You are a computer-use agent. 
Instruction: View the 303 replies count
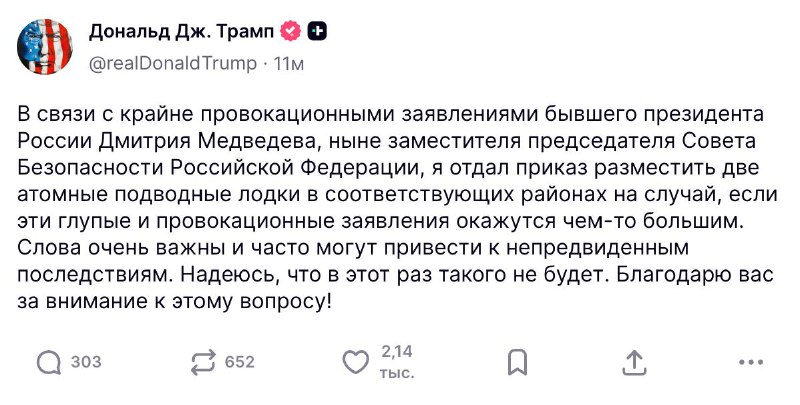coord(86,362)
